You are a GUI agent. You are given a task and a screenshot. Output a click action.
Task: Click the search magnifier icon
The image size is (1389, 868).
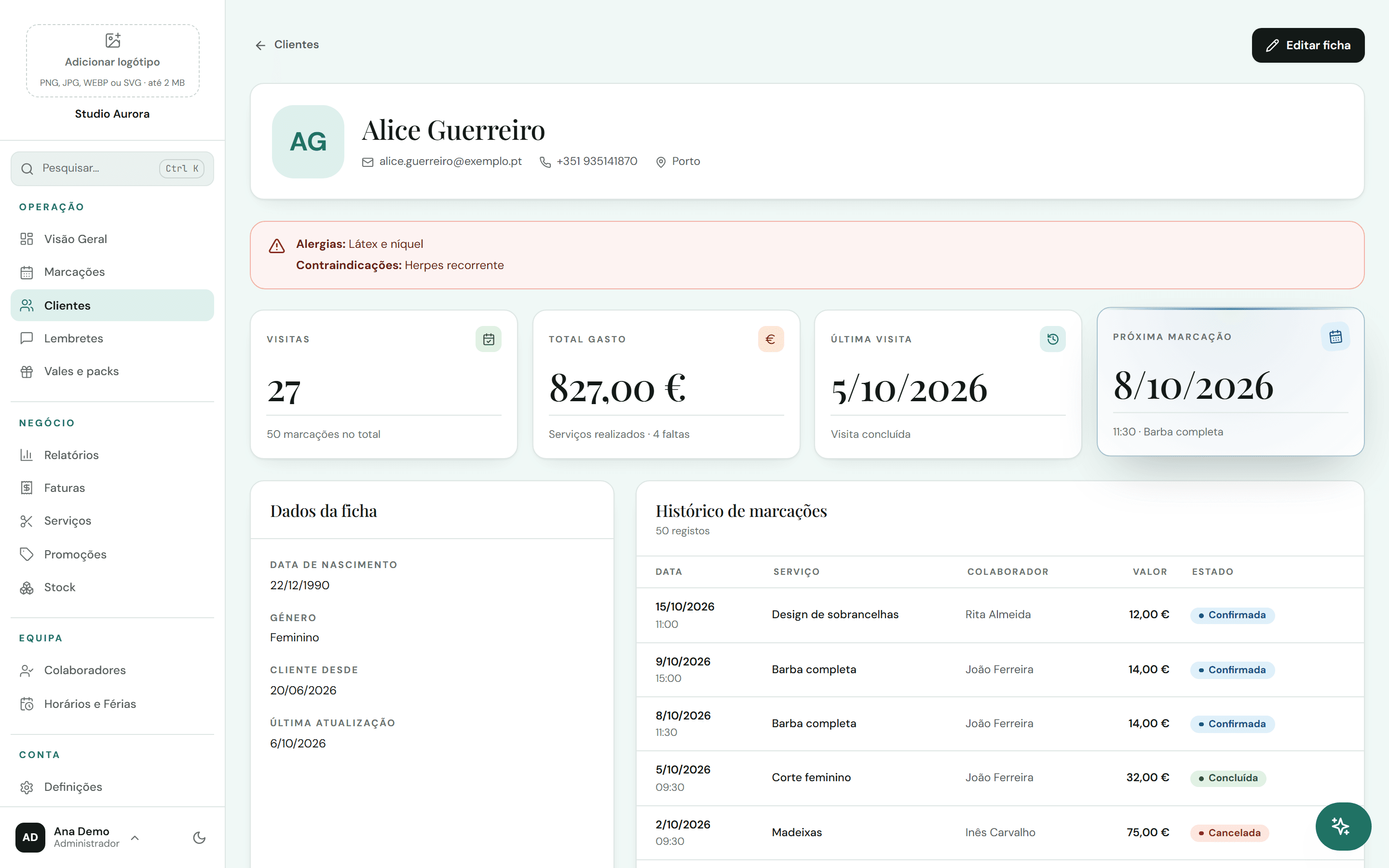coord(27,169)
